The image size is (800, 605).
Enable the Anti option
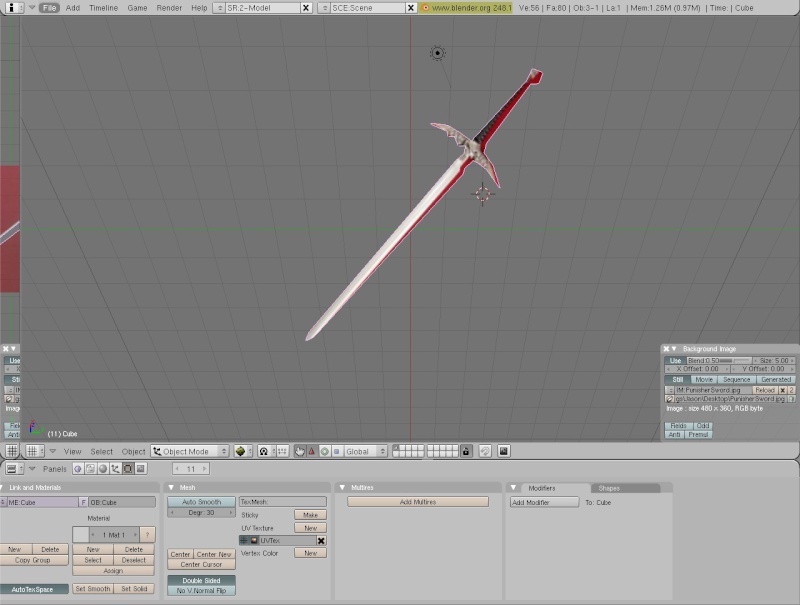click(674, 435)
